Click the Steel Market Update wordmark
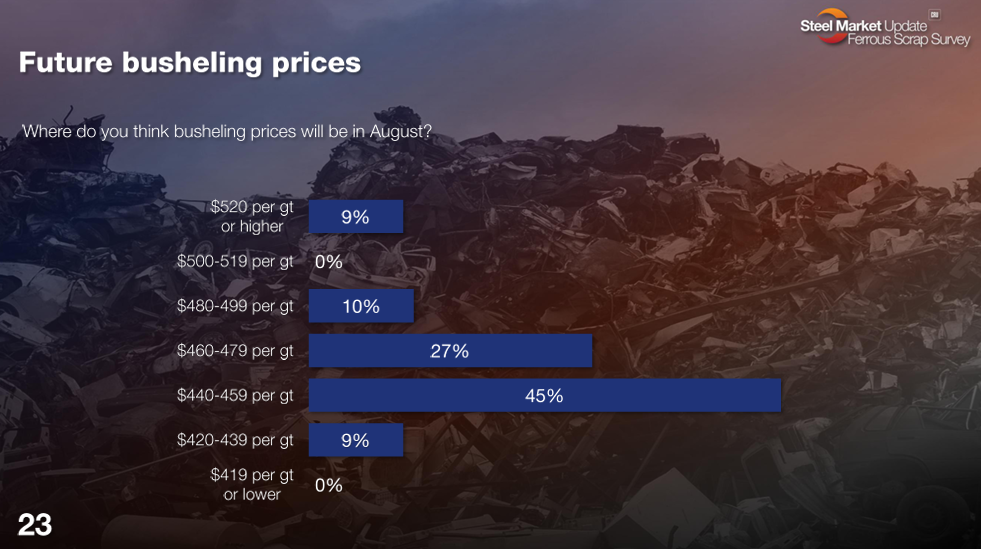Viewport: 981px width, 549px height. tap(863, 26)
